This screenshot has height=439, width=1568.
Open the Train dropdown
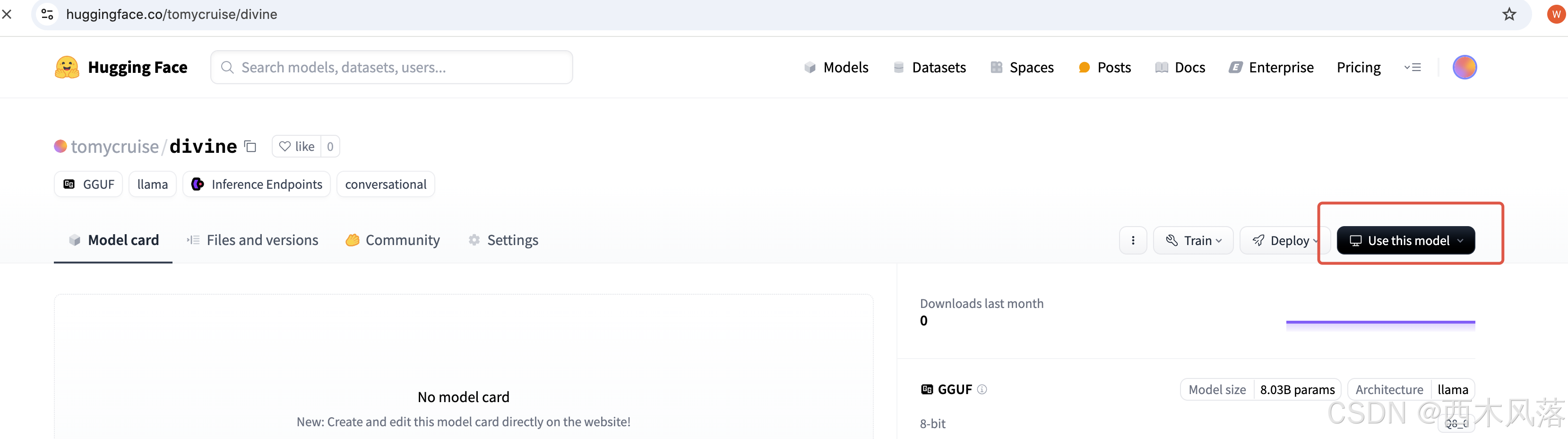1193,240
